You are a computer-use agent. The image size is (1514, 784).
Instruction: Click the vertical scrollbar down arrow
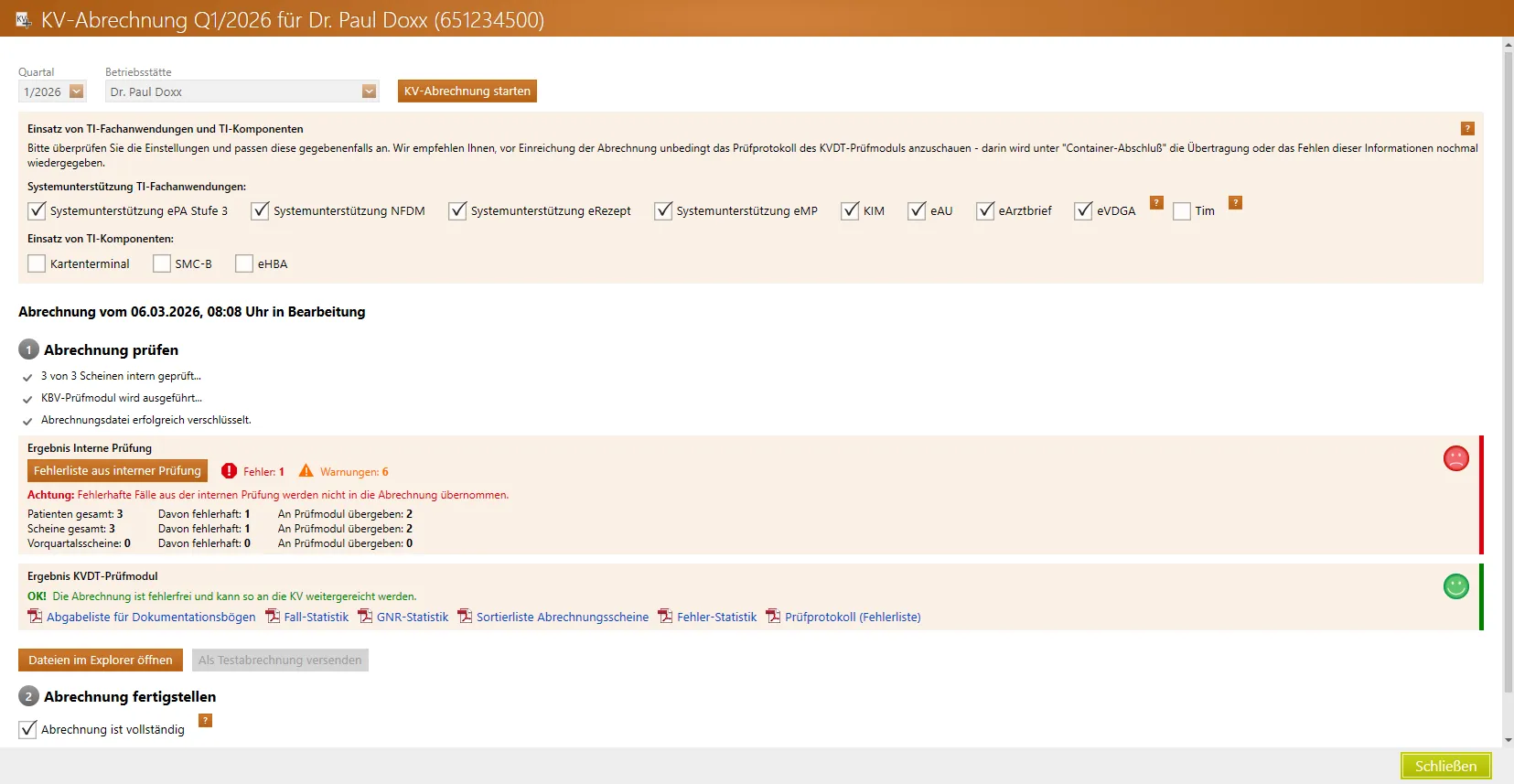coord(1508,740)
